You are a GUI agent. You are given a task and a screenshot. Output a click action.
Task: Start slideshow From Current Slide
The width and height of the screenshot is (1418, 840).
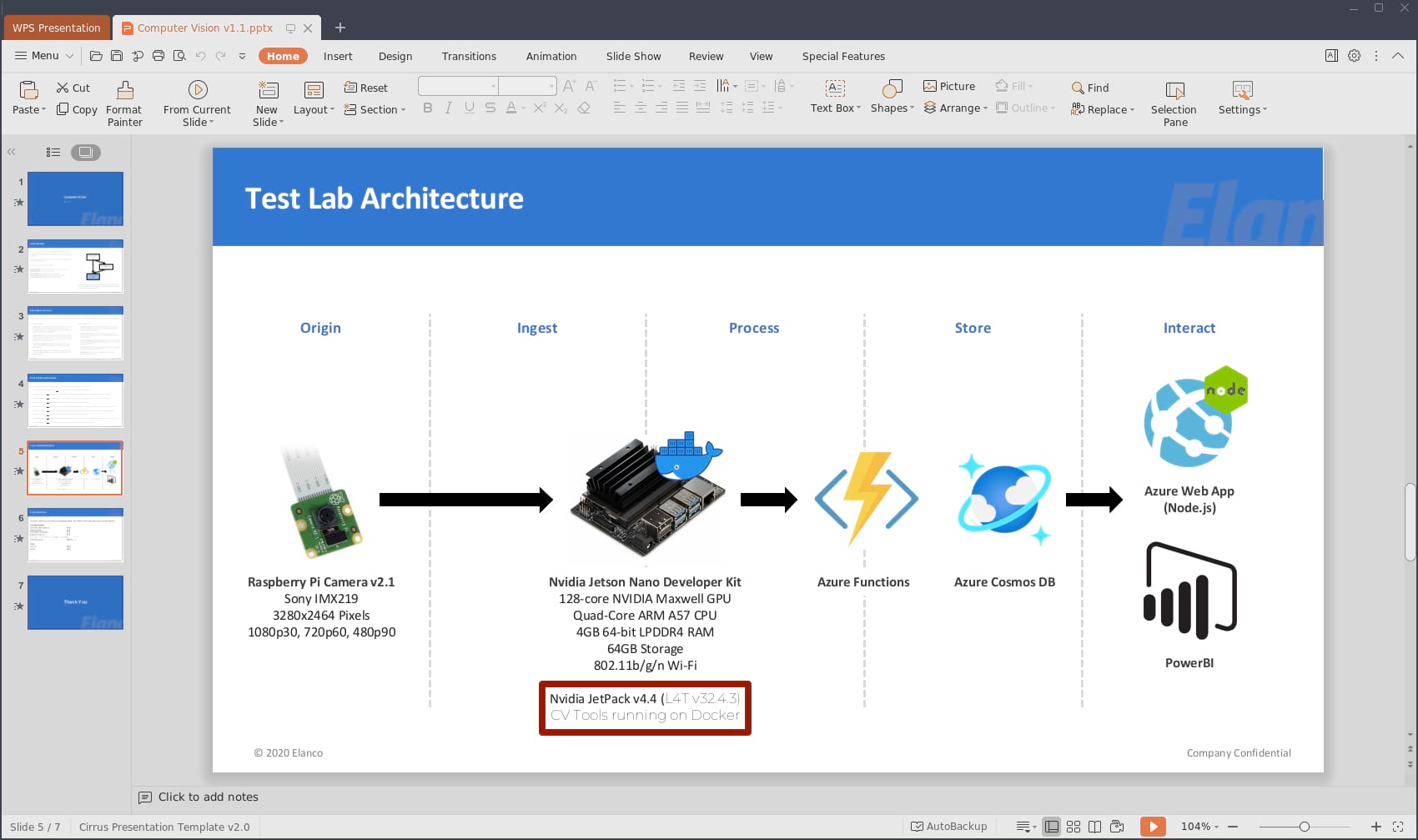(198, 103)
